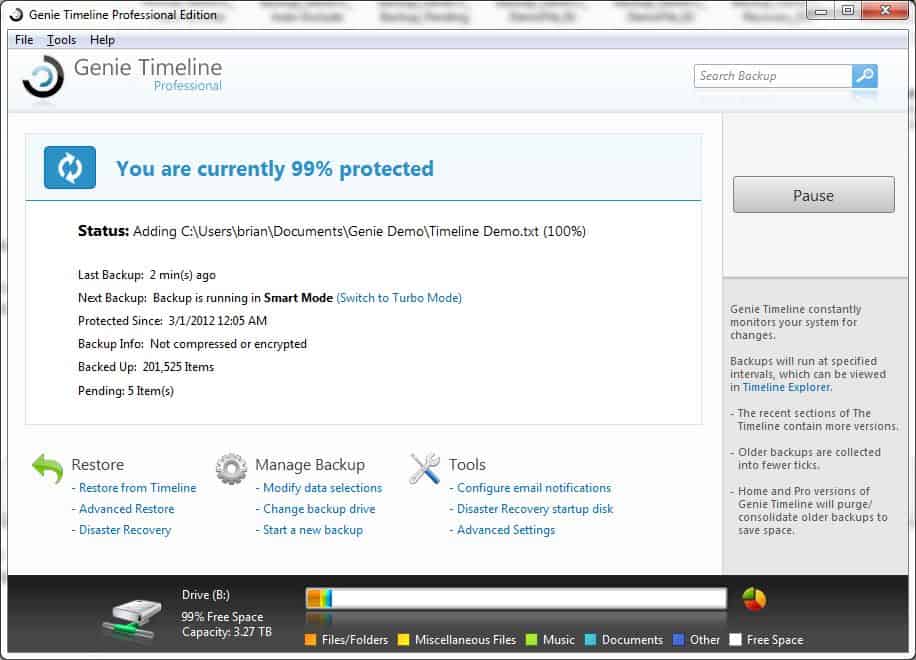Click 'Backed Up: 201,525 Items'
Image resolution: width=916 pixels, height=660 pixels.
[146, 367]
